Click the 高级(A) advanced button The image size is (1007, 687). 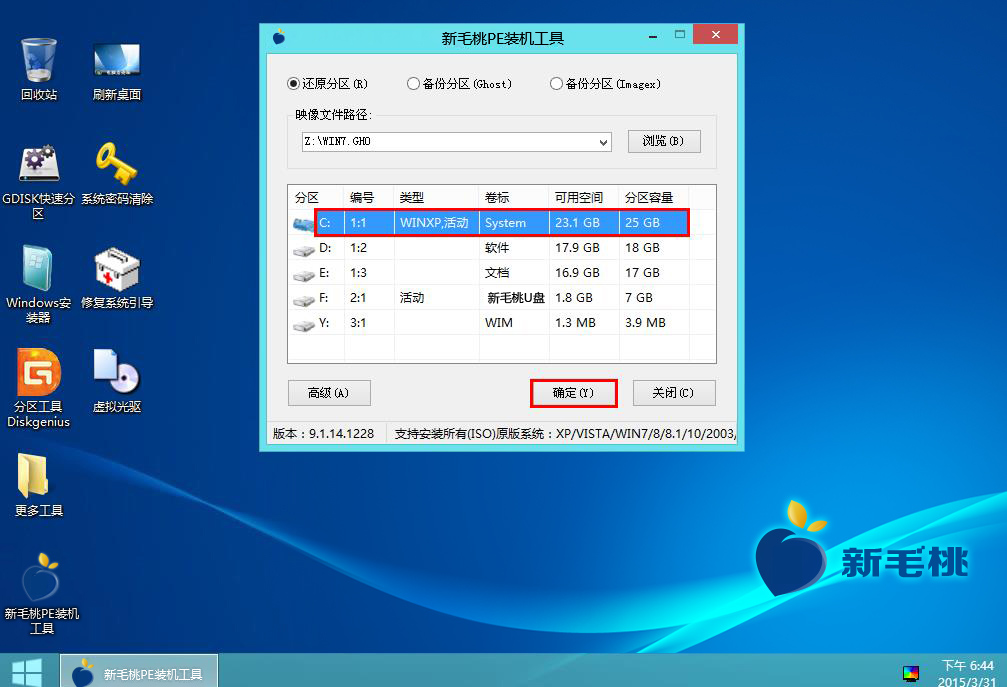point(329,393)
